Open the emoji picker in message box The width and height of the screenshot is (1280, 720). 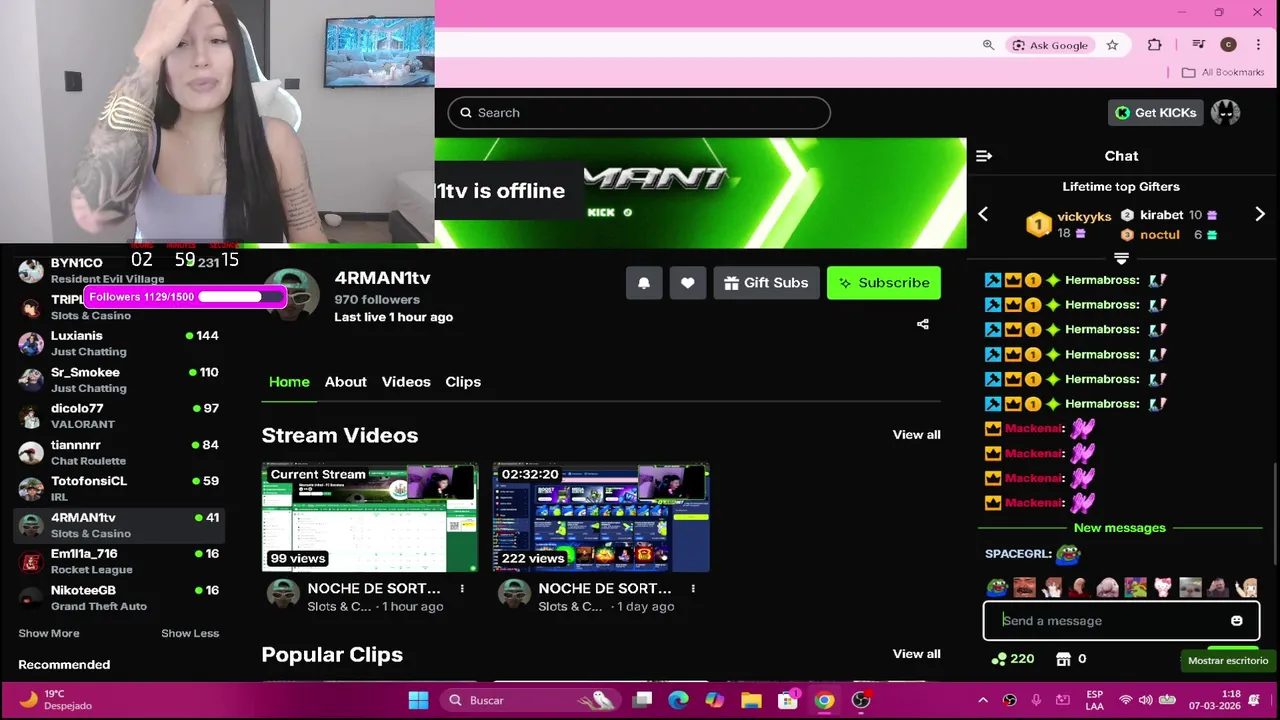1237,621
